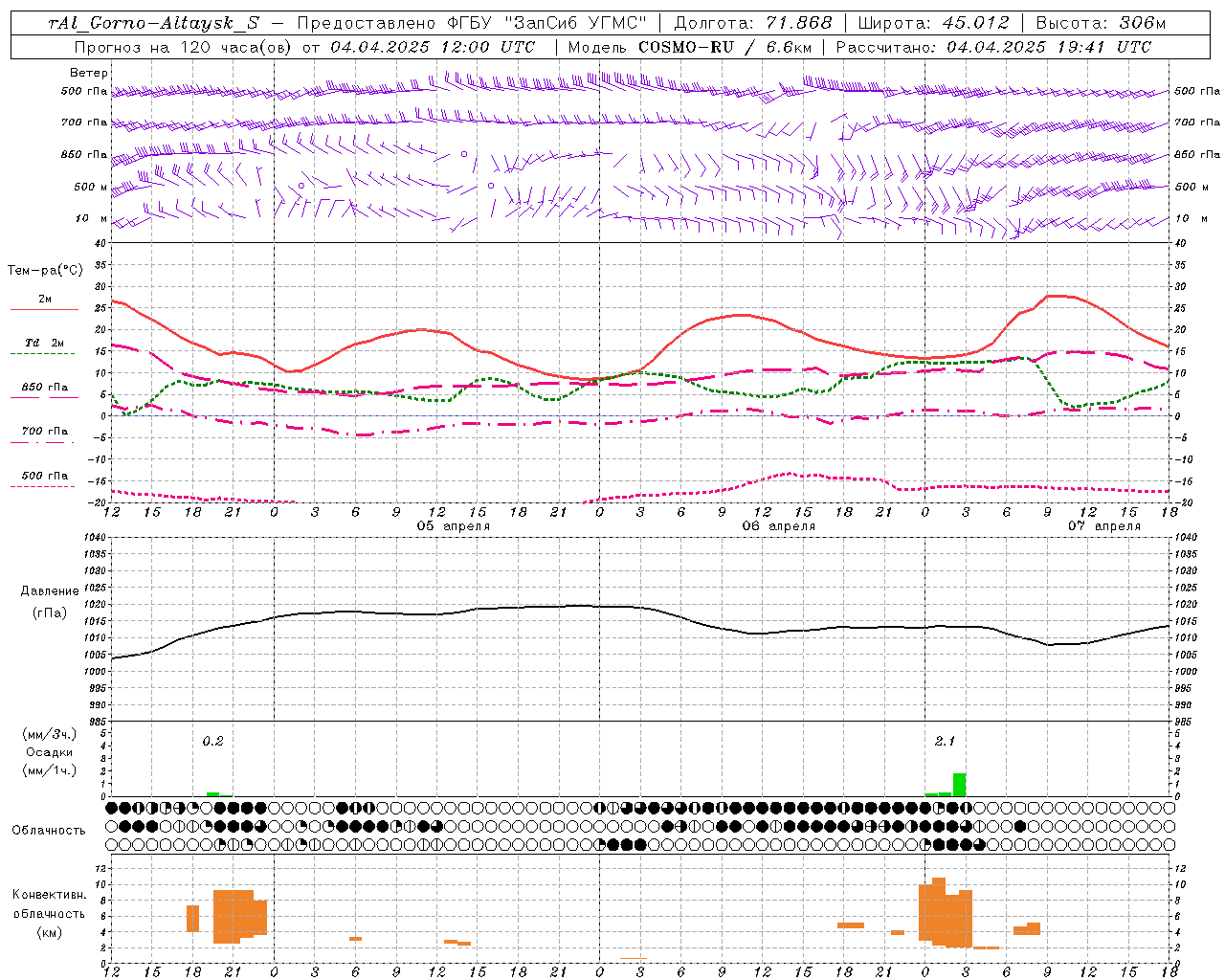Image resolution: width=1225 pixels, height=980 pixels.
Task: Click the (мм/3ч.) precipitation unit label
Action: click(x=50, y=734)
